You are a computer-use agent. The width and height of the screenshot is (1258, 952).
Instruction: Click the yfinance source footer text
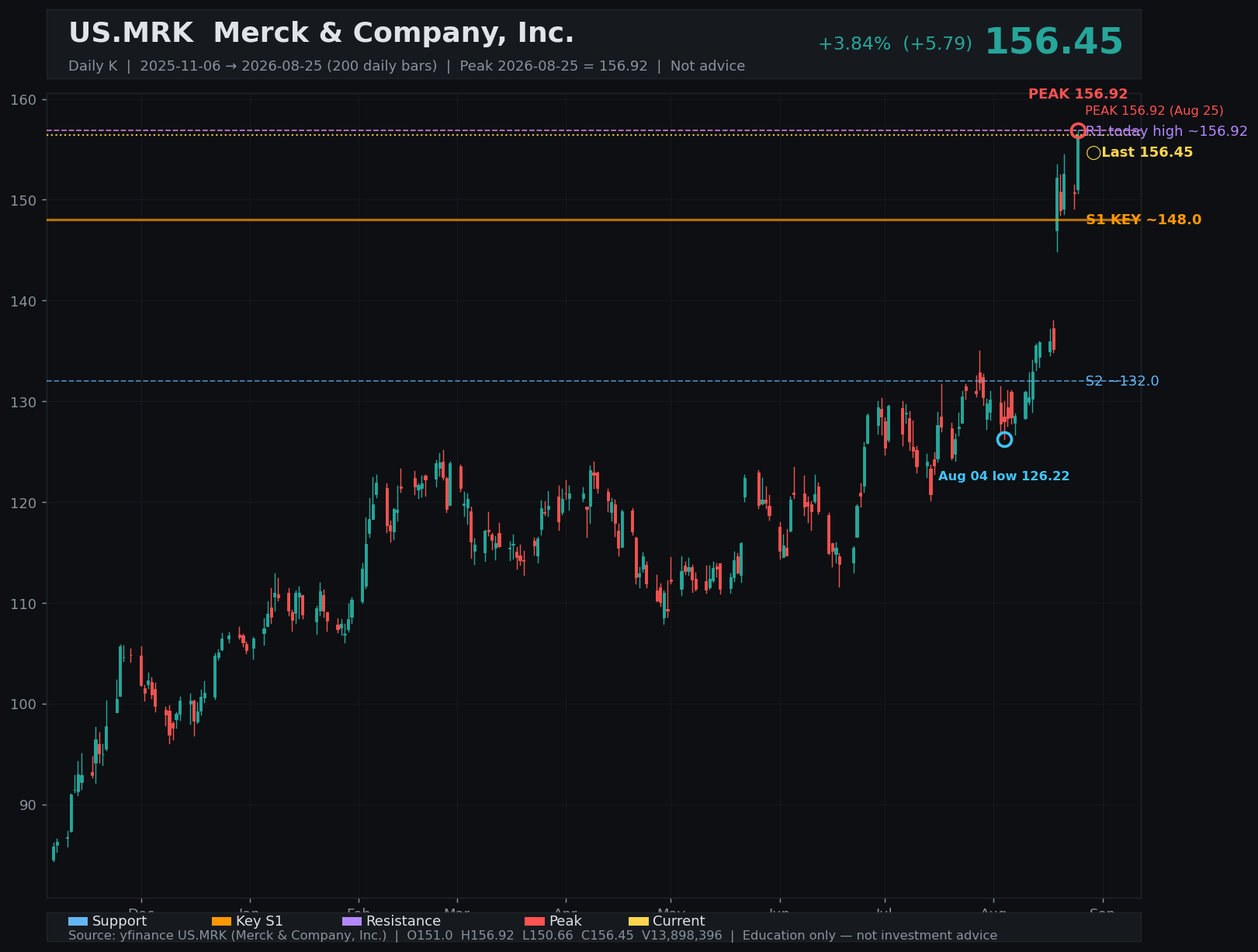coord(532,936)
